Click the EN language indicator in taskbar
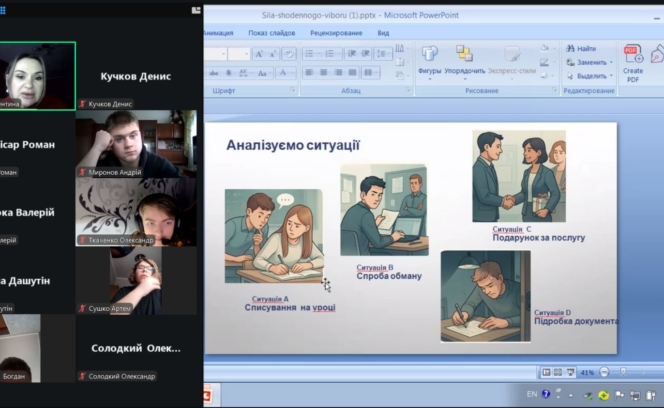This screenshot has width=664, height=408. tap(532, 394)
